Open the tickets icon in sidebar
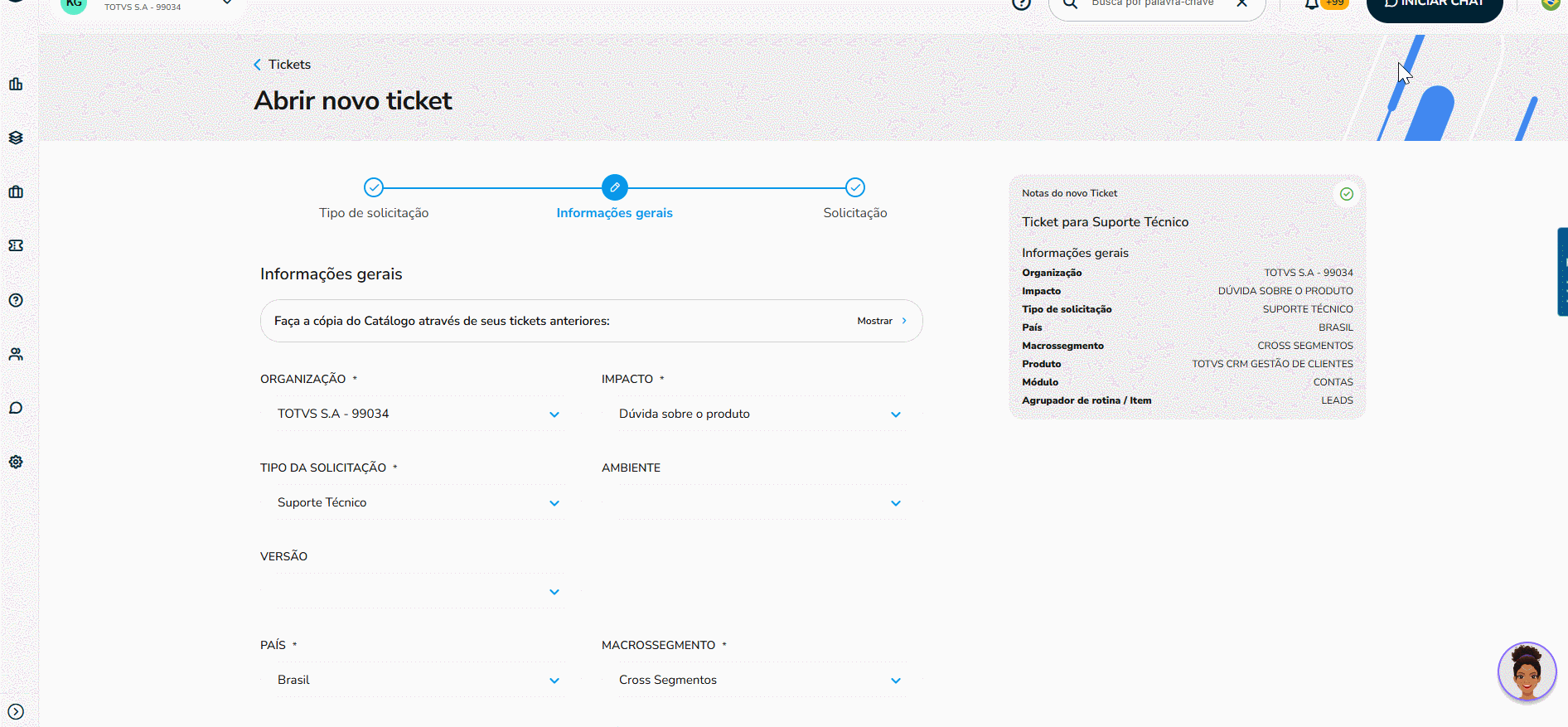1568x727 pixels. [x=16, y=245]
